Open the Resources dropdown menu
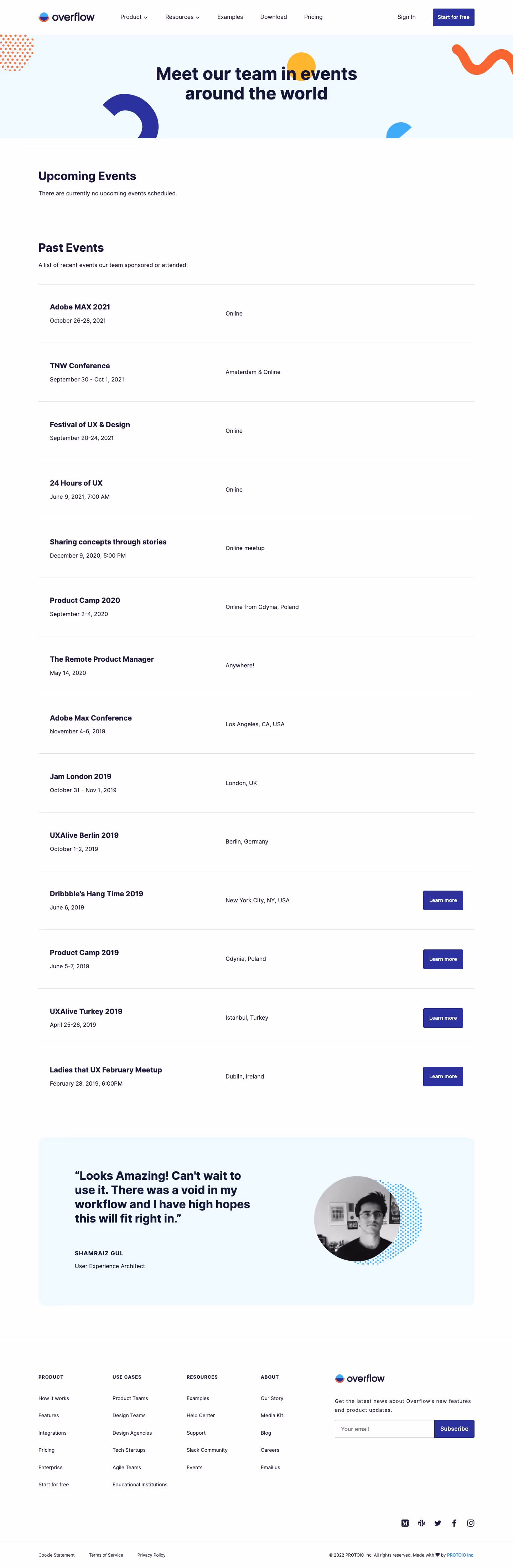513x1568 pixels. pos(181,16)
